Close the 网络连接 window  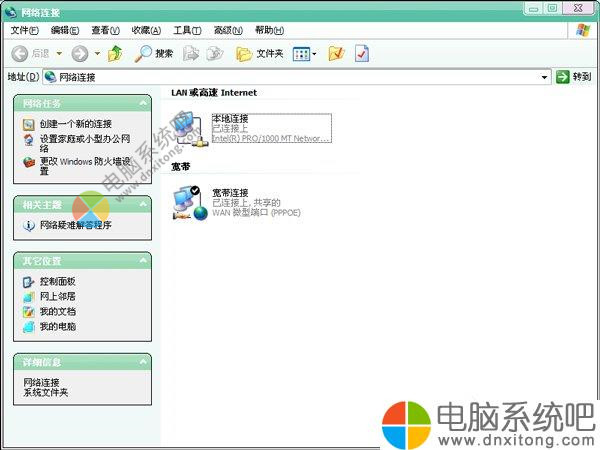click(x=578, y=8)
